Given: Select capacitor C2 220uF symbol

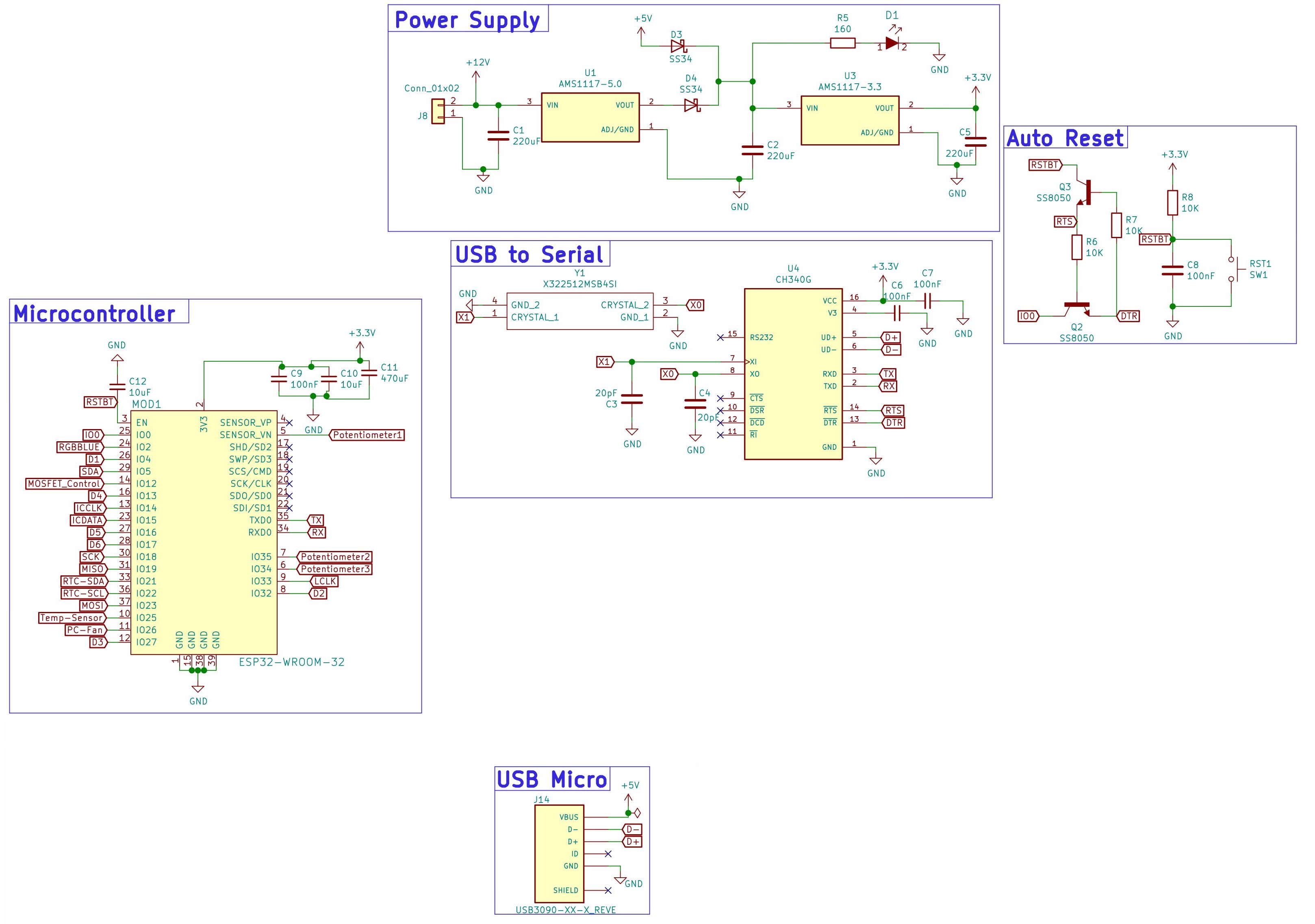Looking at the screenshot, I should (x=753, y=151).
